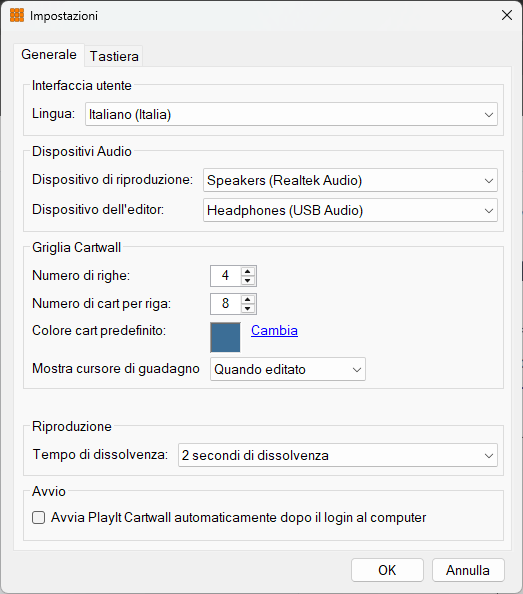The height and width of the screenshot is (594, 523).
Task: Open the Tempo di dissolvenza dropdown
Action: (x=338, y=455)
